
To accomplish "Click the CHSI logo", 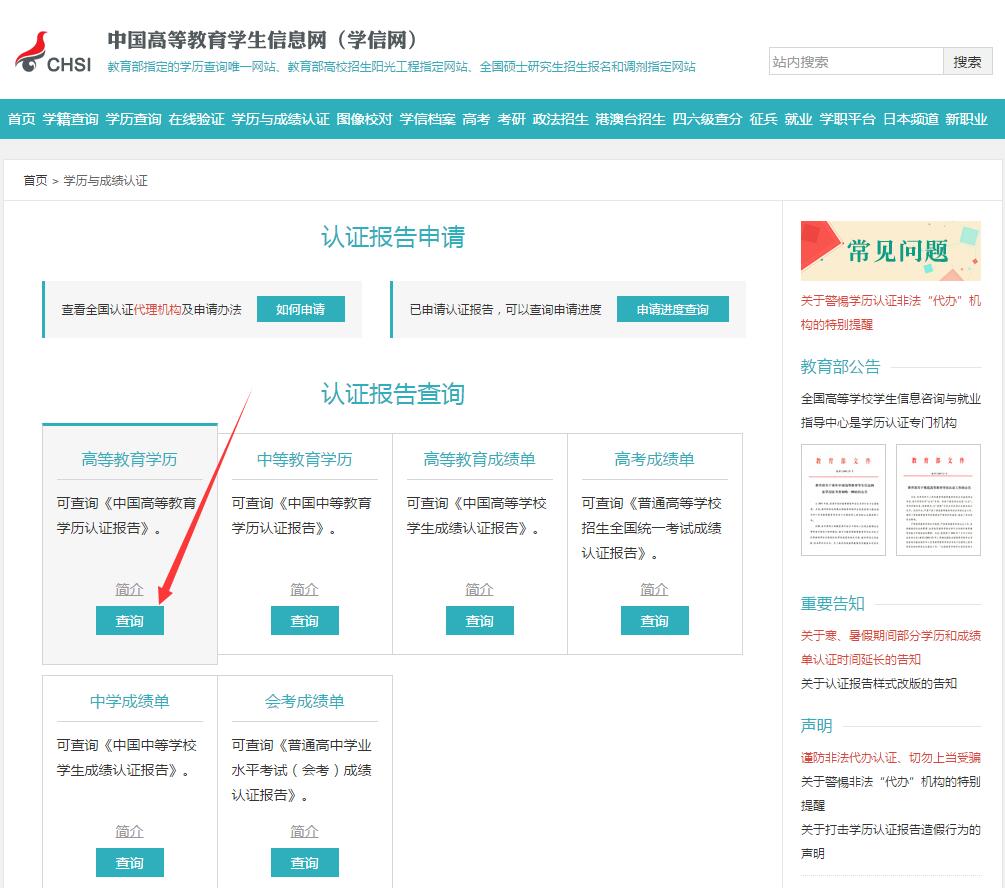I will 53,53.
